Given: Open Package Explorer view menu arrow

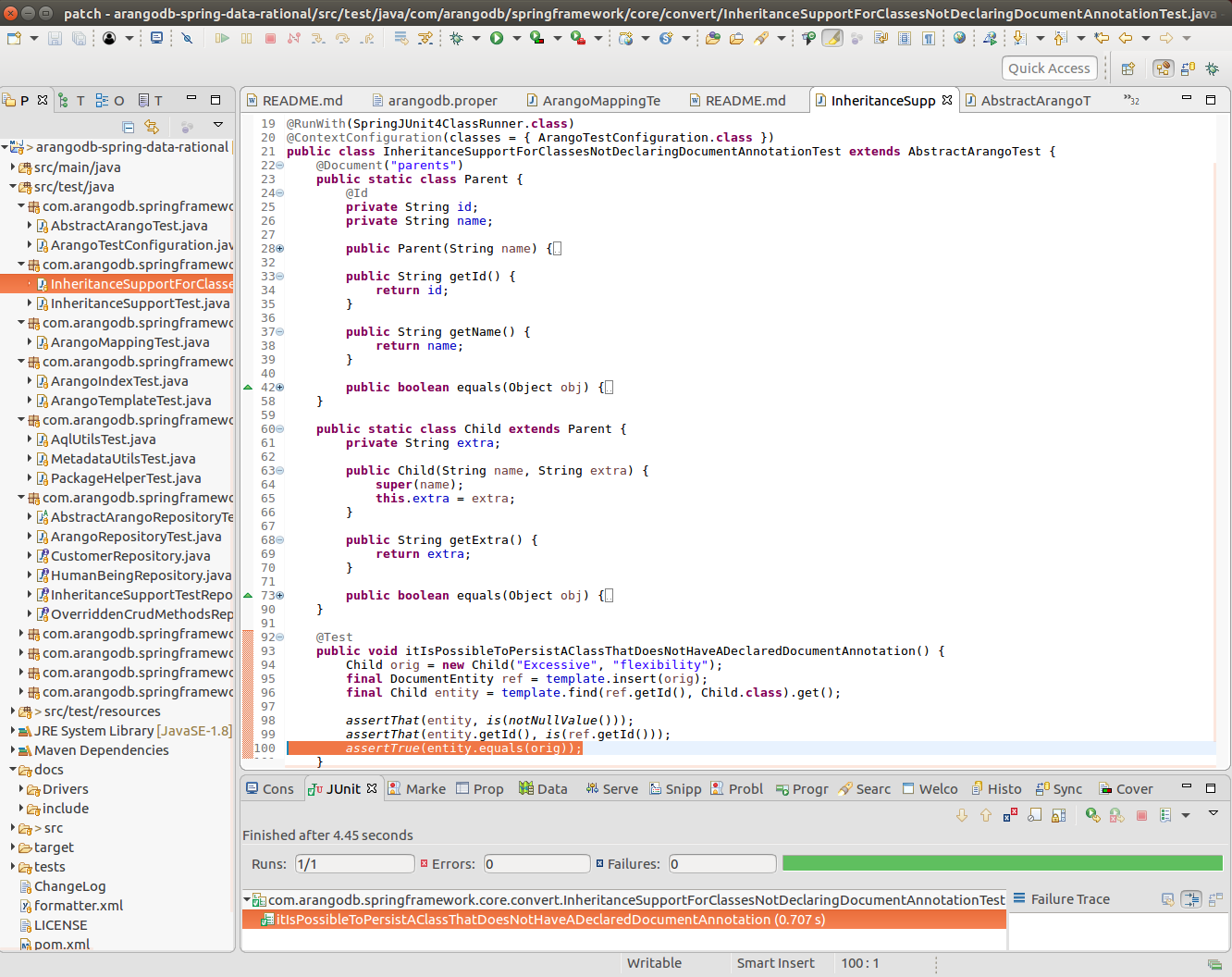Looking at the screenshot, I should click(218, 125).
